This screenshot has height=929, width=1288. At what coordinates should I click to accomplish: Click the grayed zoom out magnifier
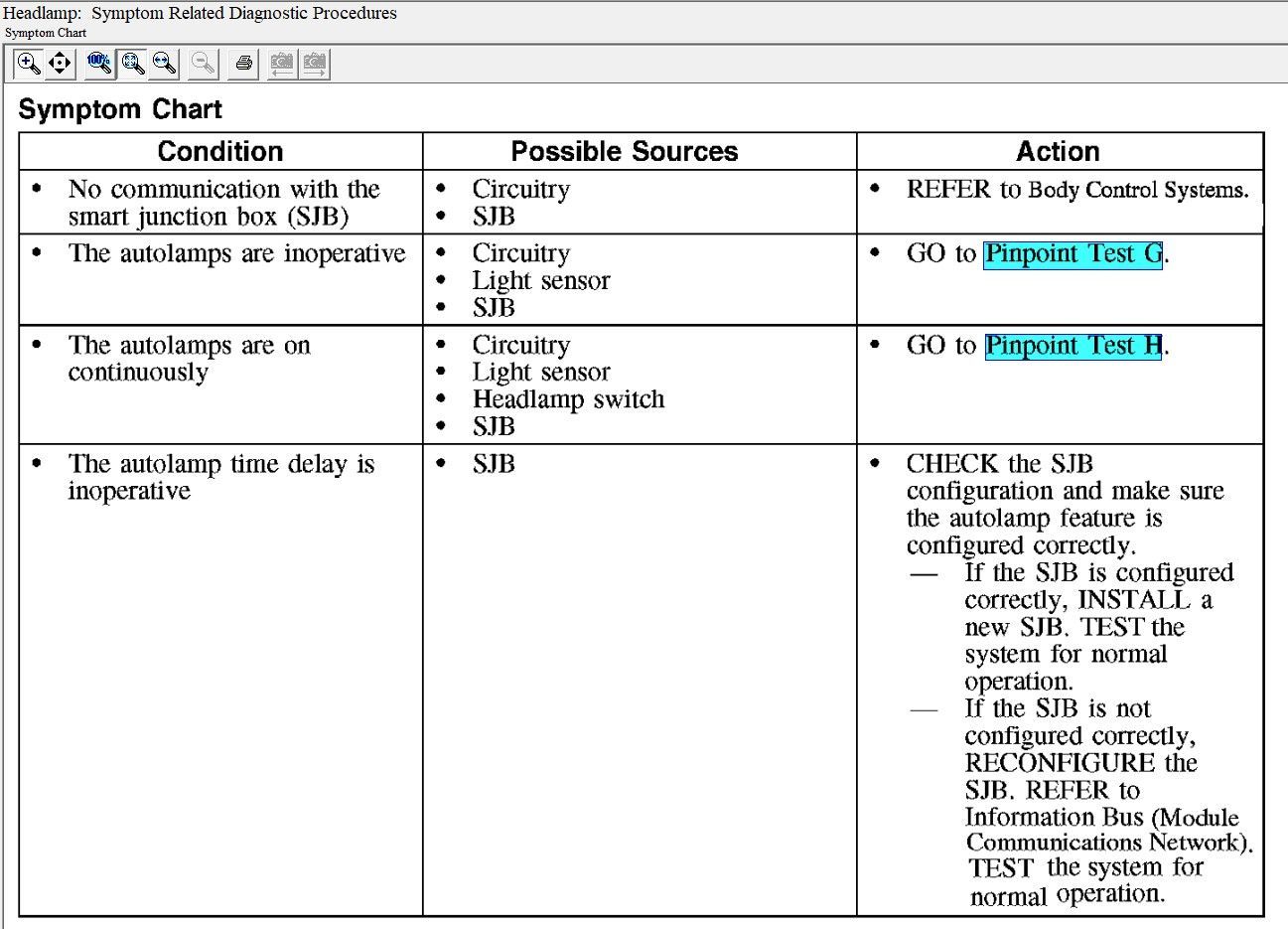coord(204,64)
